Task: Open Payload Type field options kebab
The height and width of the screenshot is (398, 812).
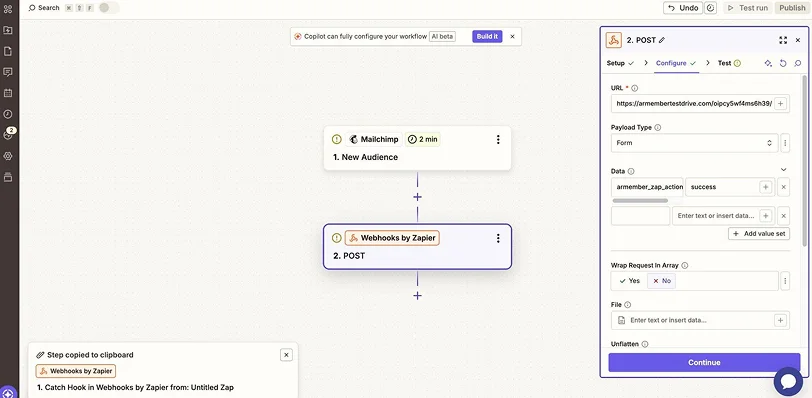Action: 785,143
